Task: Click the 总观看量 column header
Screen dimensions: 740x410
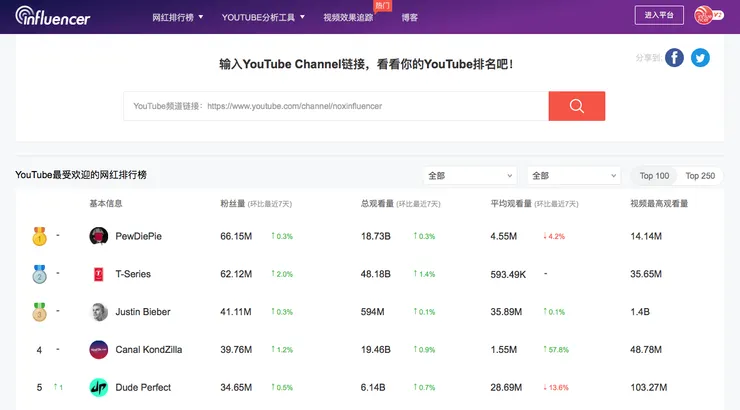Action: click(x=377, y=203)
